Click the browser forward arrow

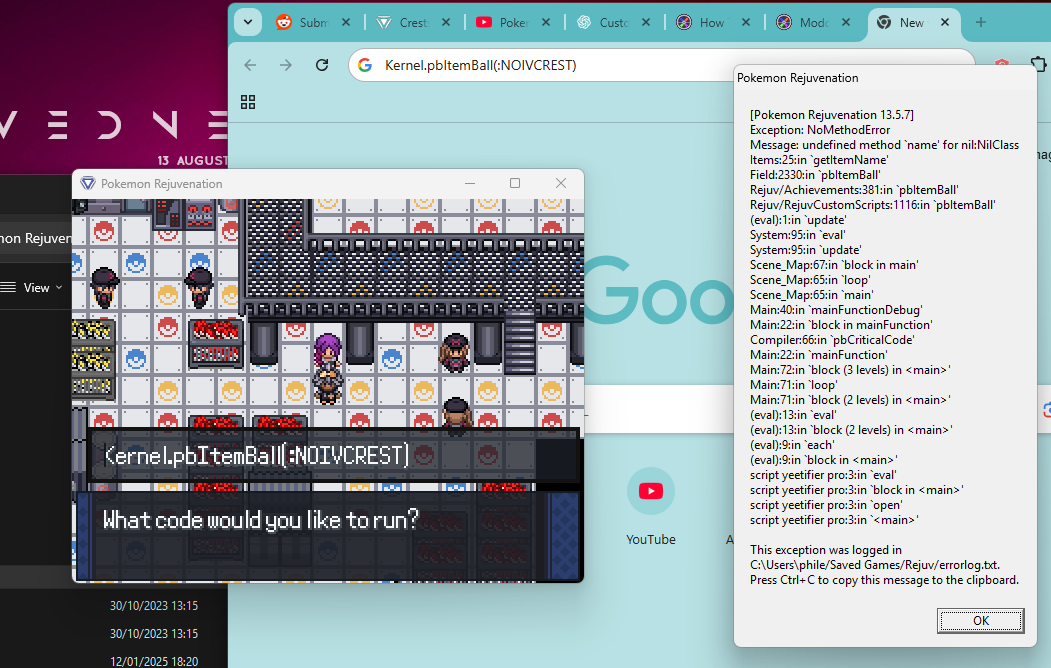pos(286,65)
